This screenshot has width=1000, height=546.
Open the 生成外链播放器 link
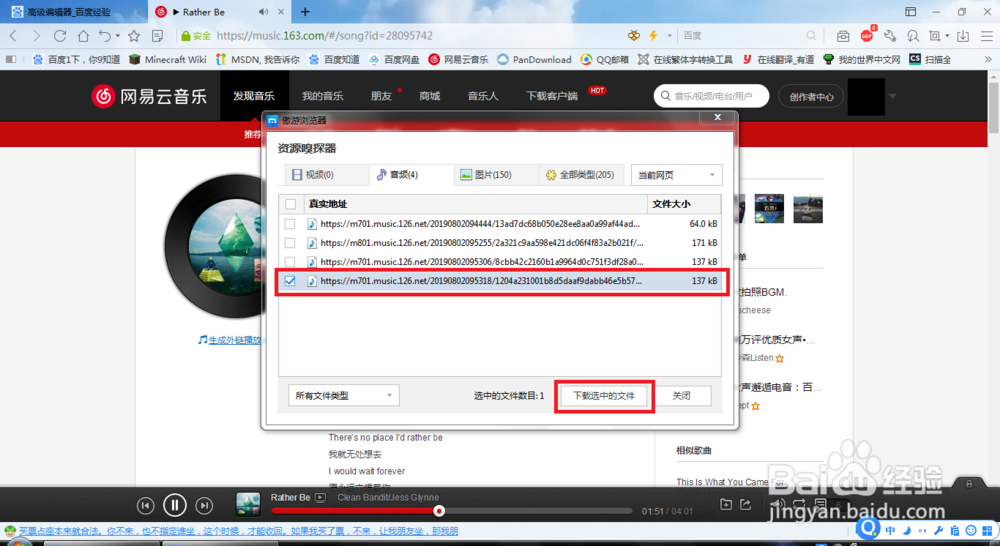pos(235,340)
